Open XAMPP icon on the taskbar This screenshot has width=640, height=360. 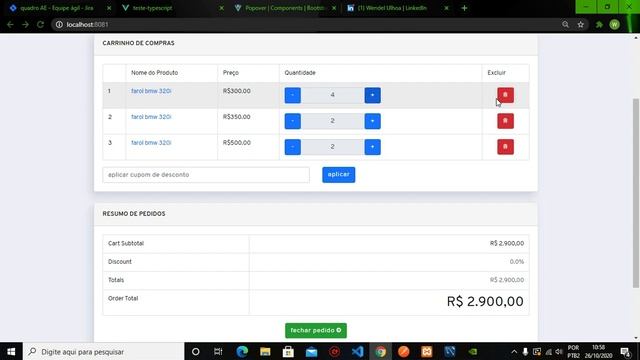[x=427, y=351]
